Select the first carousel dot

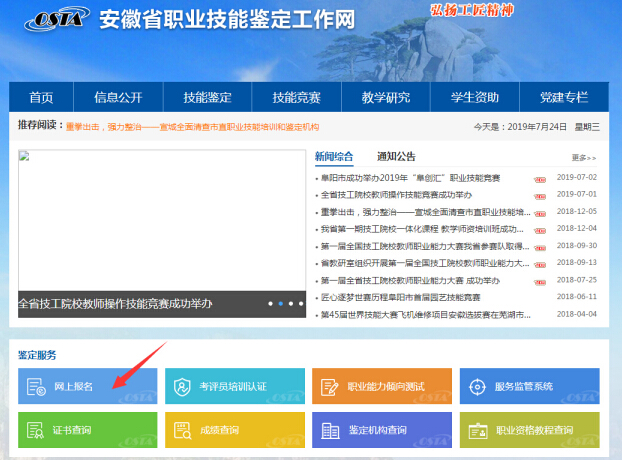coord(271,304)
